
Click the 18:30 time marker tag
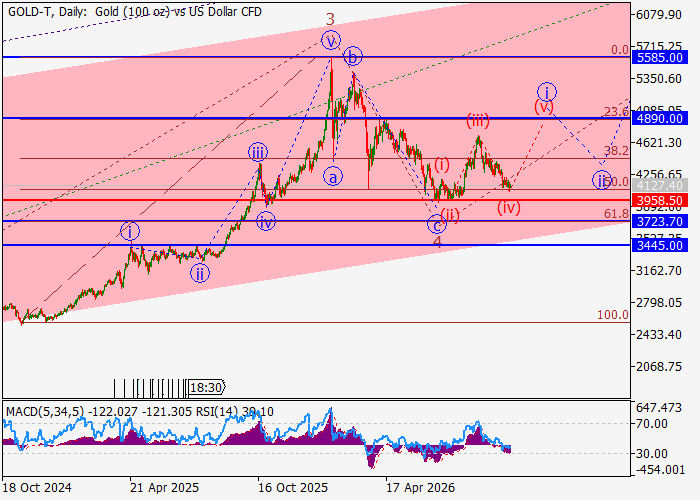click(x=207, y=388)
